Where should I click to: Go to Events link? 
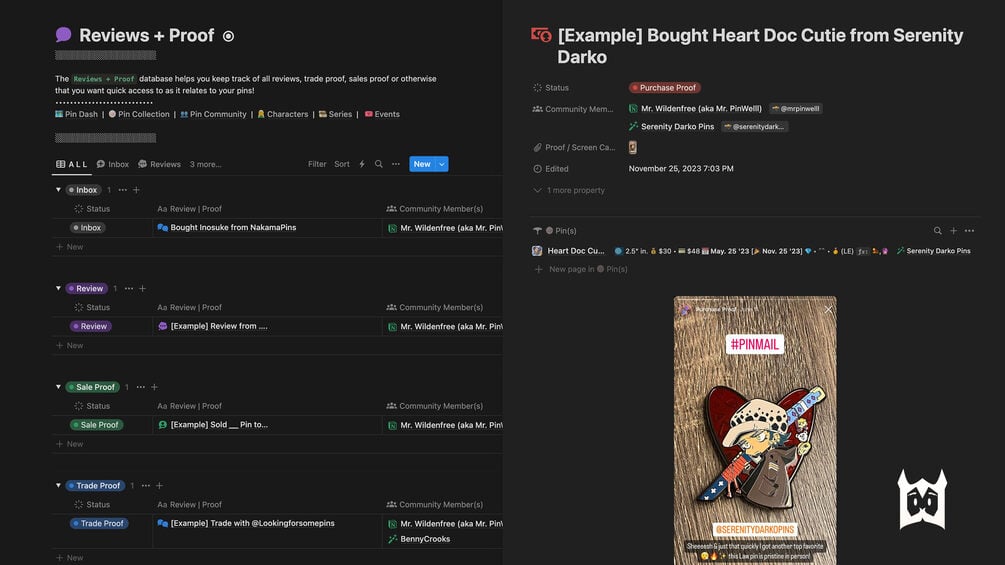pos(382,114)
